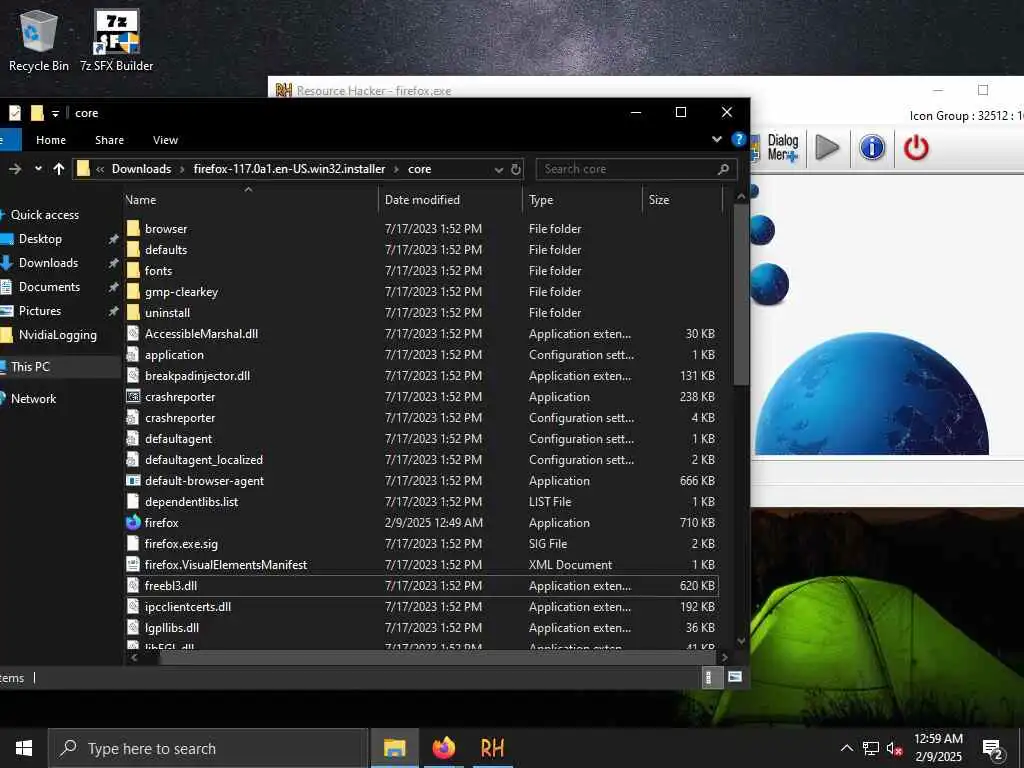This screenshot has height=768, width=1024.
Task: Select the dependentlibs.list file
Action: [191, 502]
